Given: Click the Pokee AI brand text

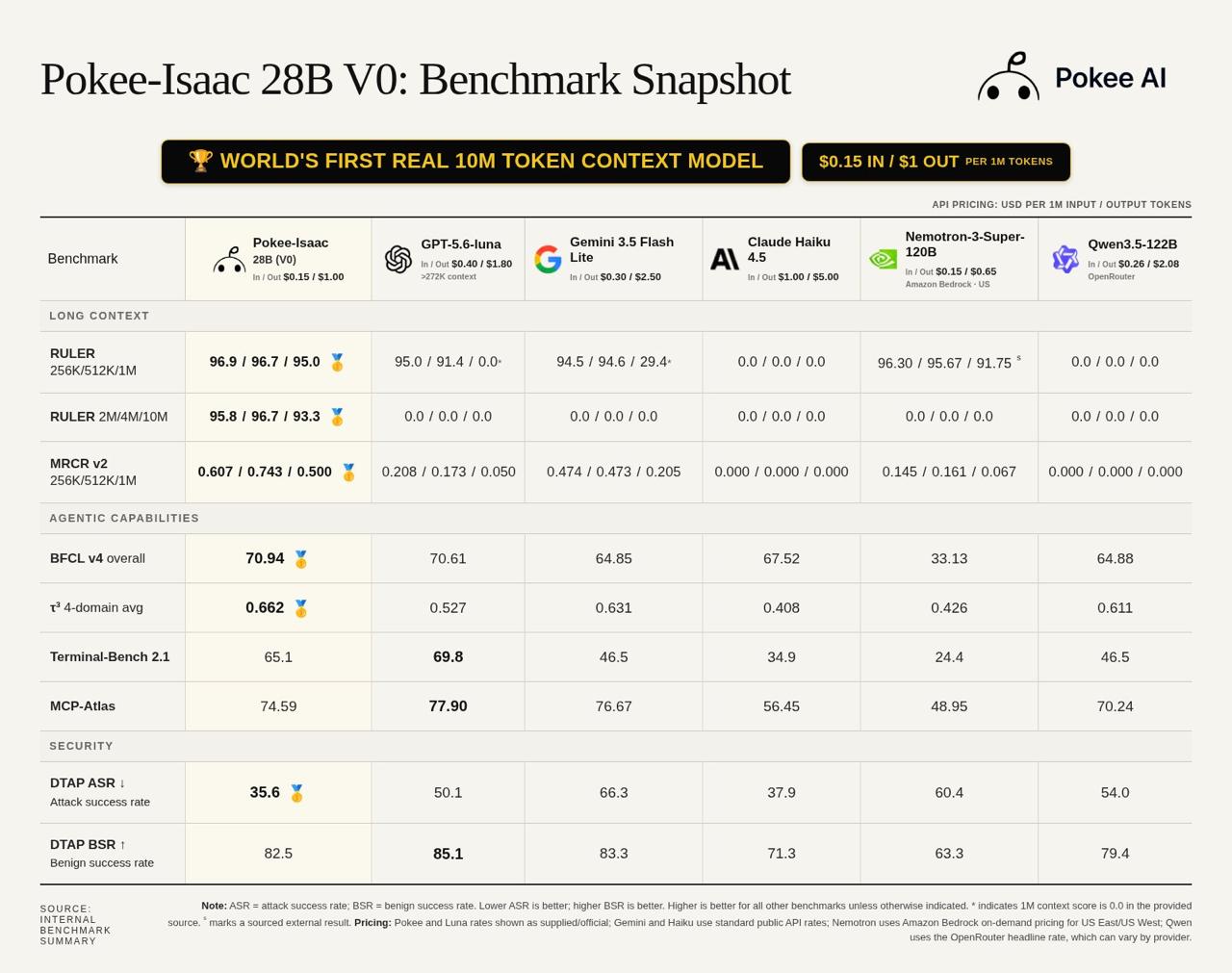Looking at the screenshot, I should [x=1110, y=78].
